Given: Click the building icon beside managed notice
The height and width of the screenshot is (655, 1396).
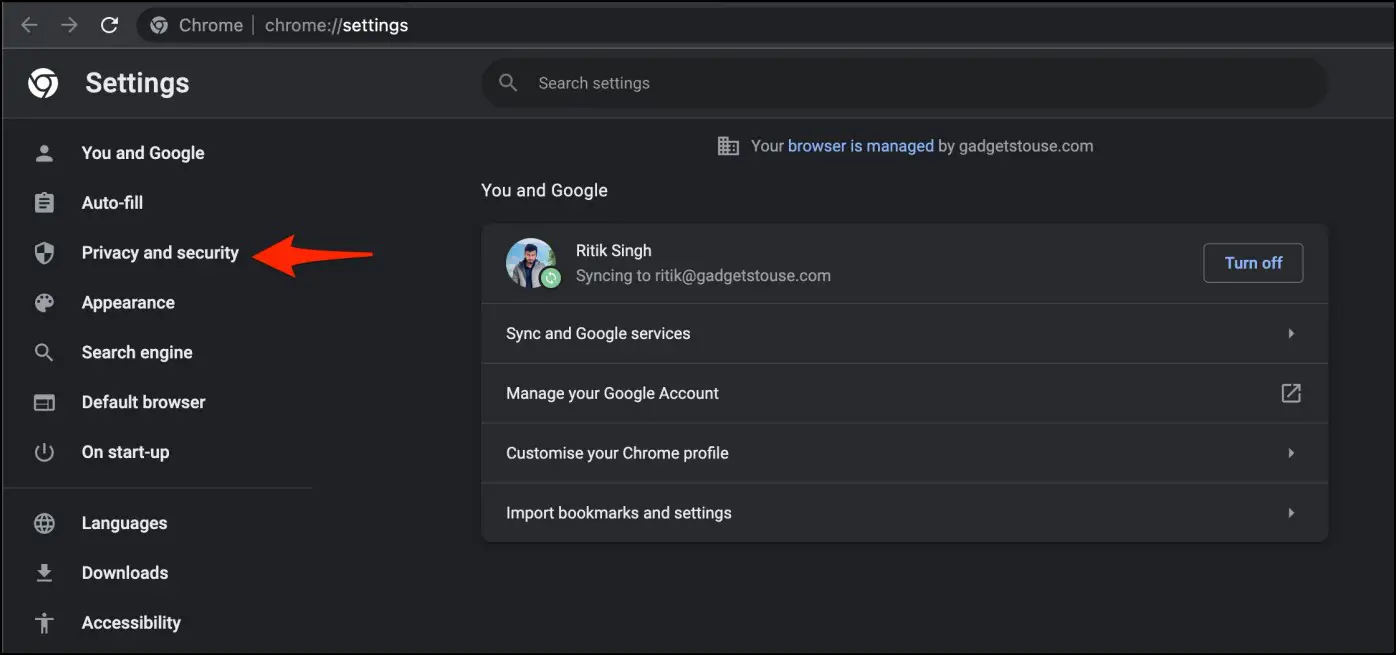Looking at the screenshot, I should 729,146.
